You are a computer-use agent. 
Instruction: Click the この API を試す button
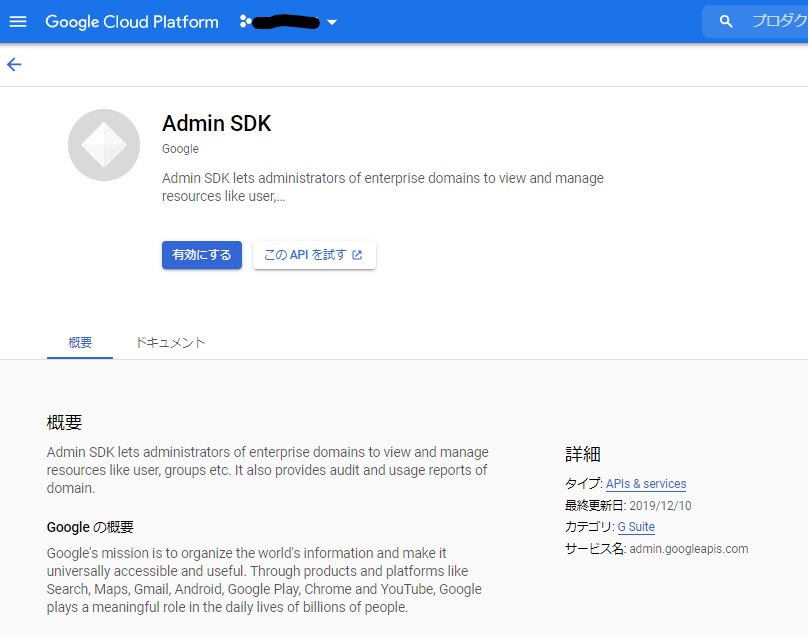[314, 255]
